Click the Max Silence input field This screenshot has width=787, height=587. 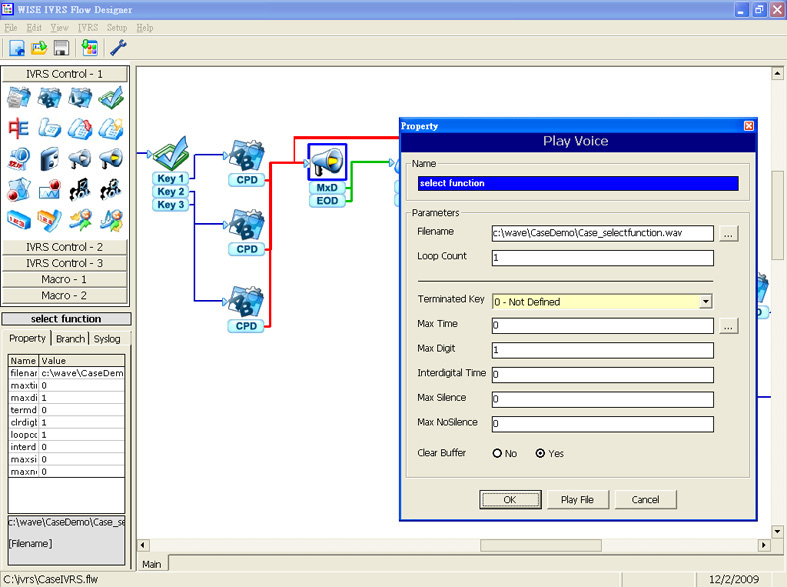(x=602, y=399)
